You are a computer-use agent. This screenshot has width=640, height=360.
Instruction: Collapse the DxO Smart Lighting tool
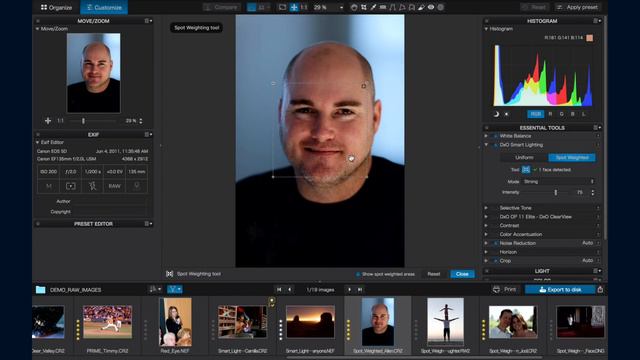[486, 145]
